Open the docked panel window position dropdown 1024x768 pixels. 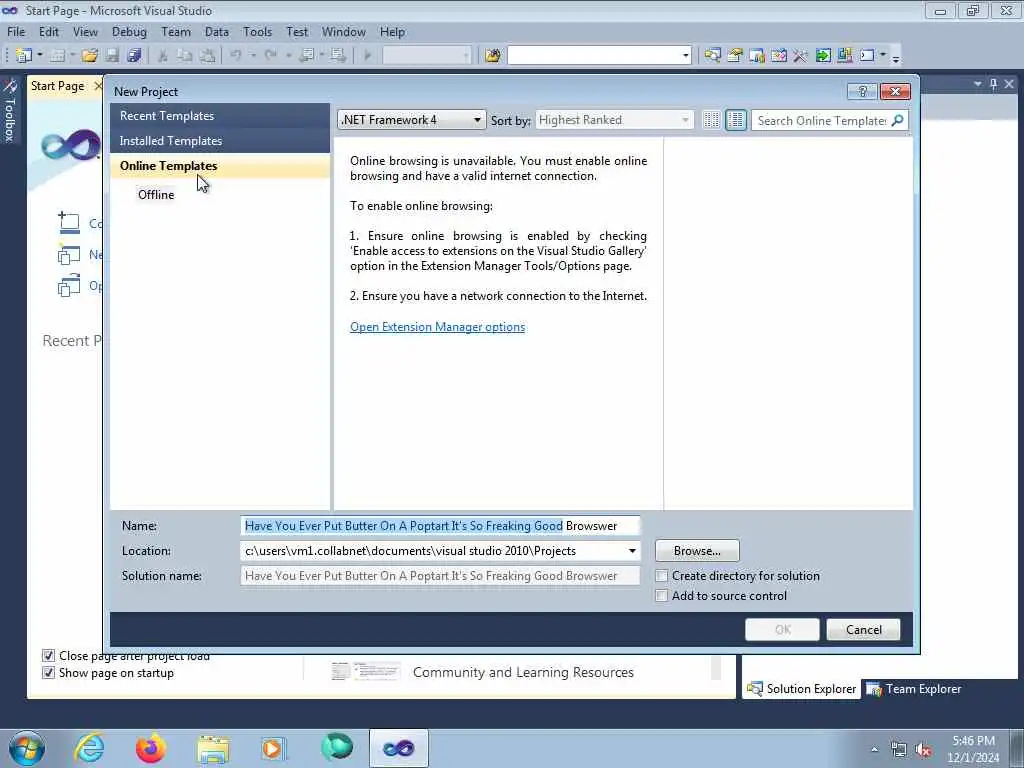(978, 84)
